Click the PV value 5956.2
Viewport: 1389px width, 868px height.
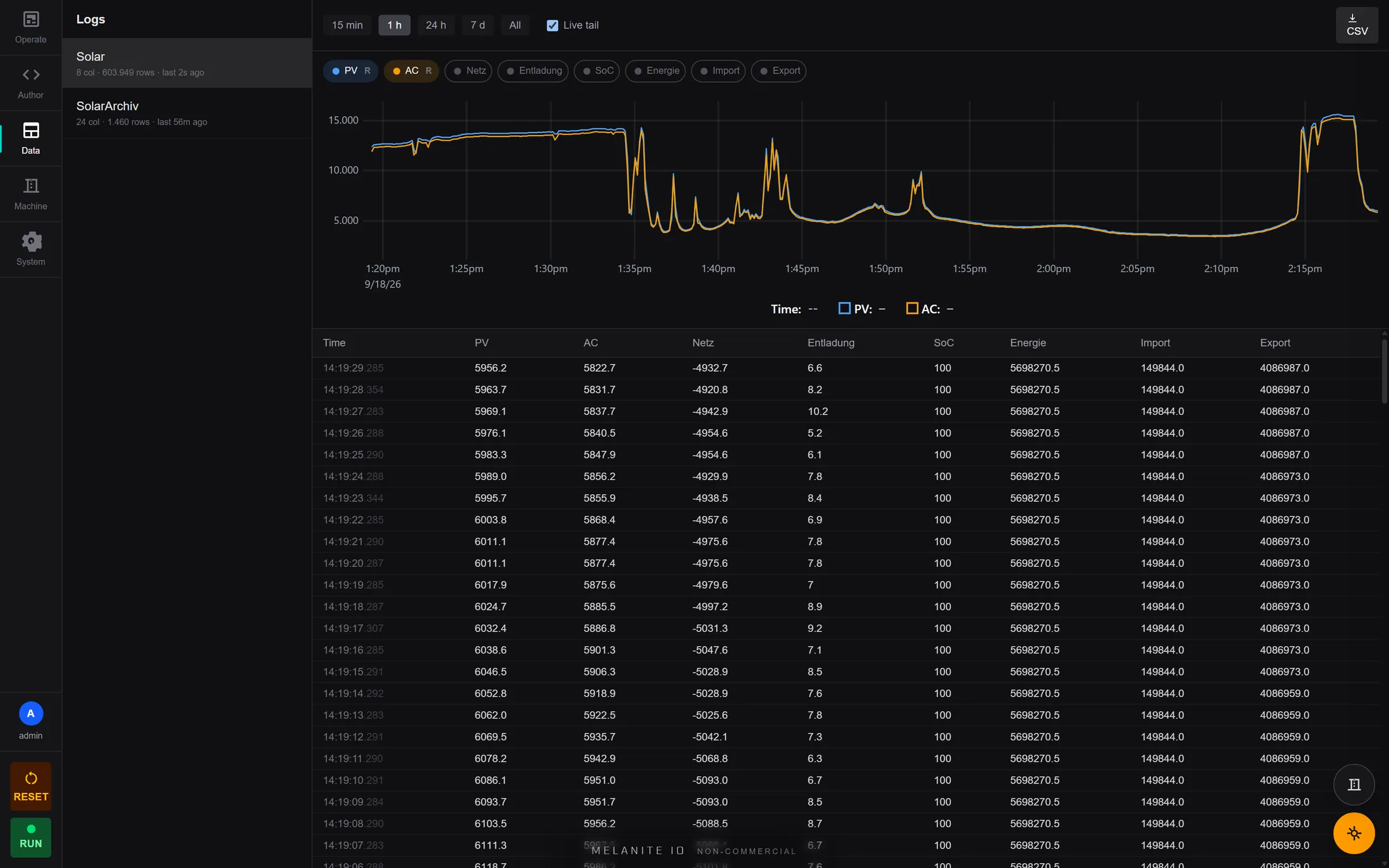[491, 368]
